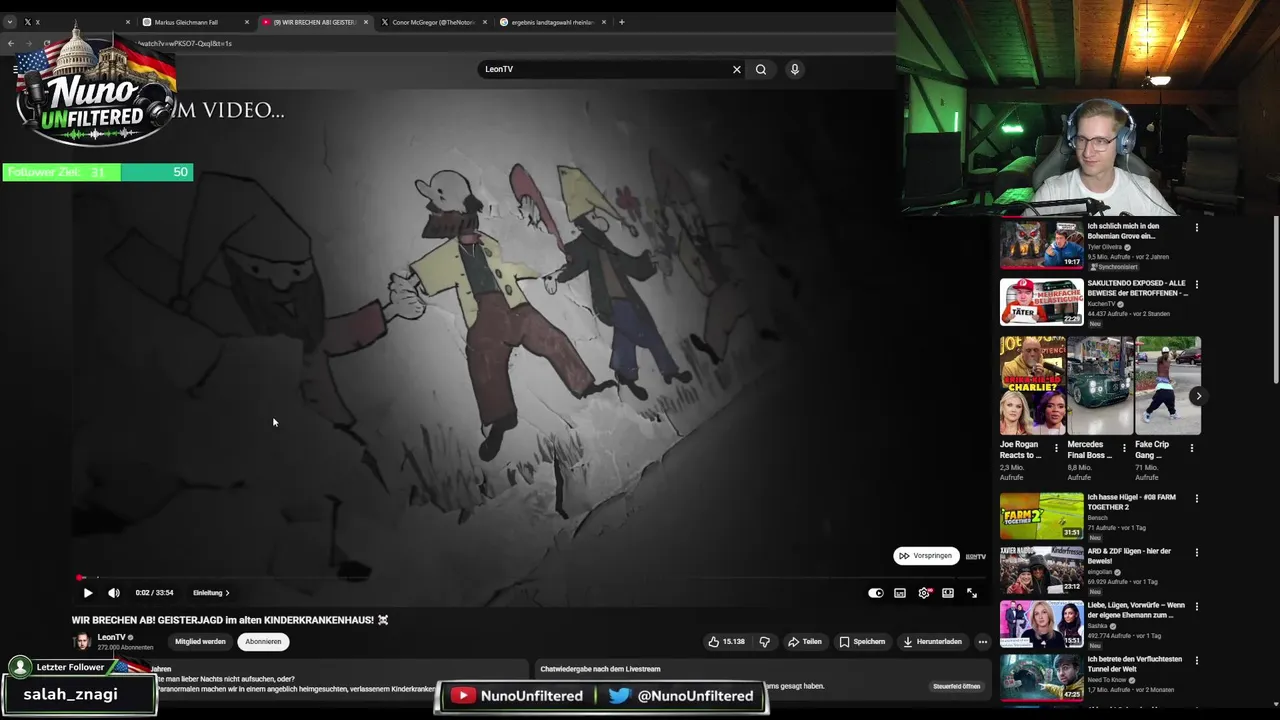Click the Herunterladen download button
This screenshot has width=1280, height=720.
coord(932,642)
